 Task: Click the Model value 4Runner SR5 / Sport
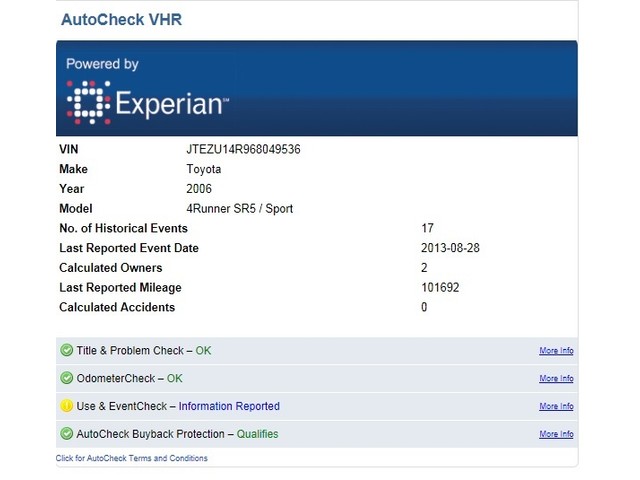coord(240,209)
